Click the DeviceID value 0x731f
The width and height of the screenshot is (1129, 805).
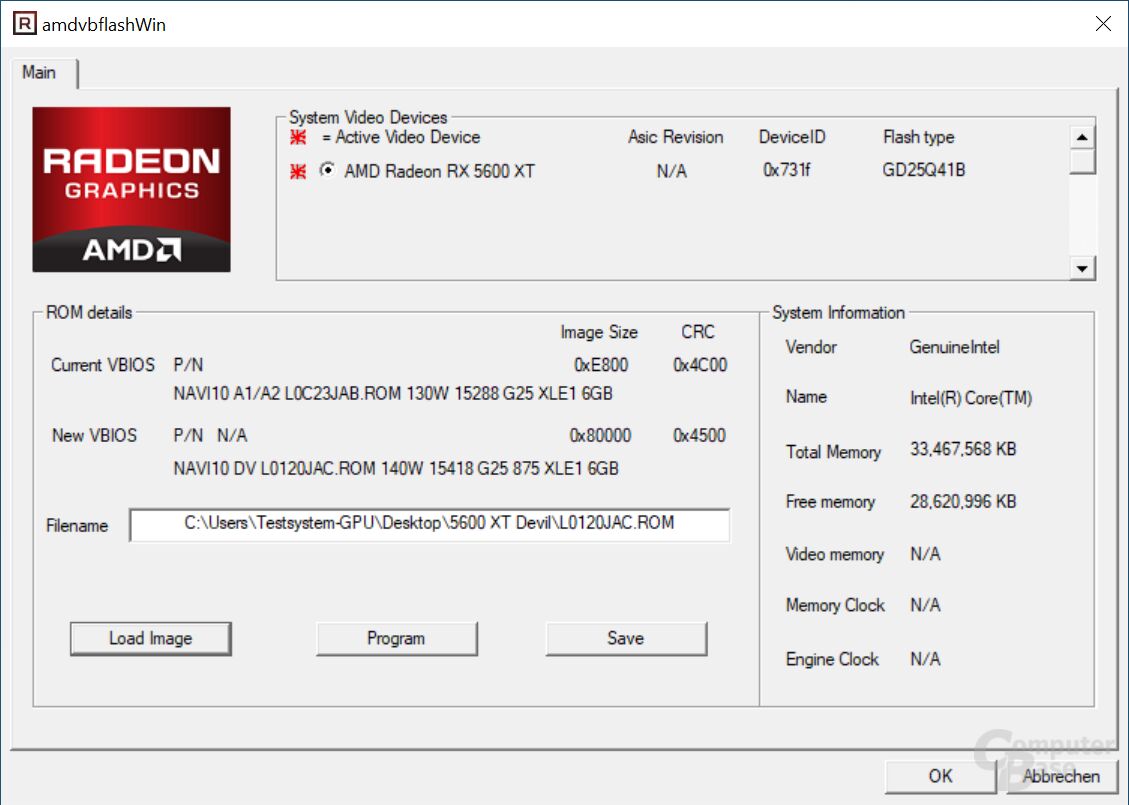pyautogui.click(x=786, y=170)
